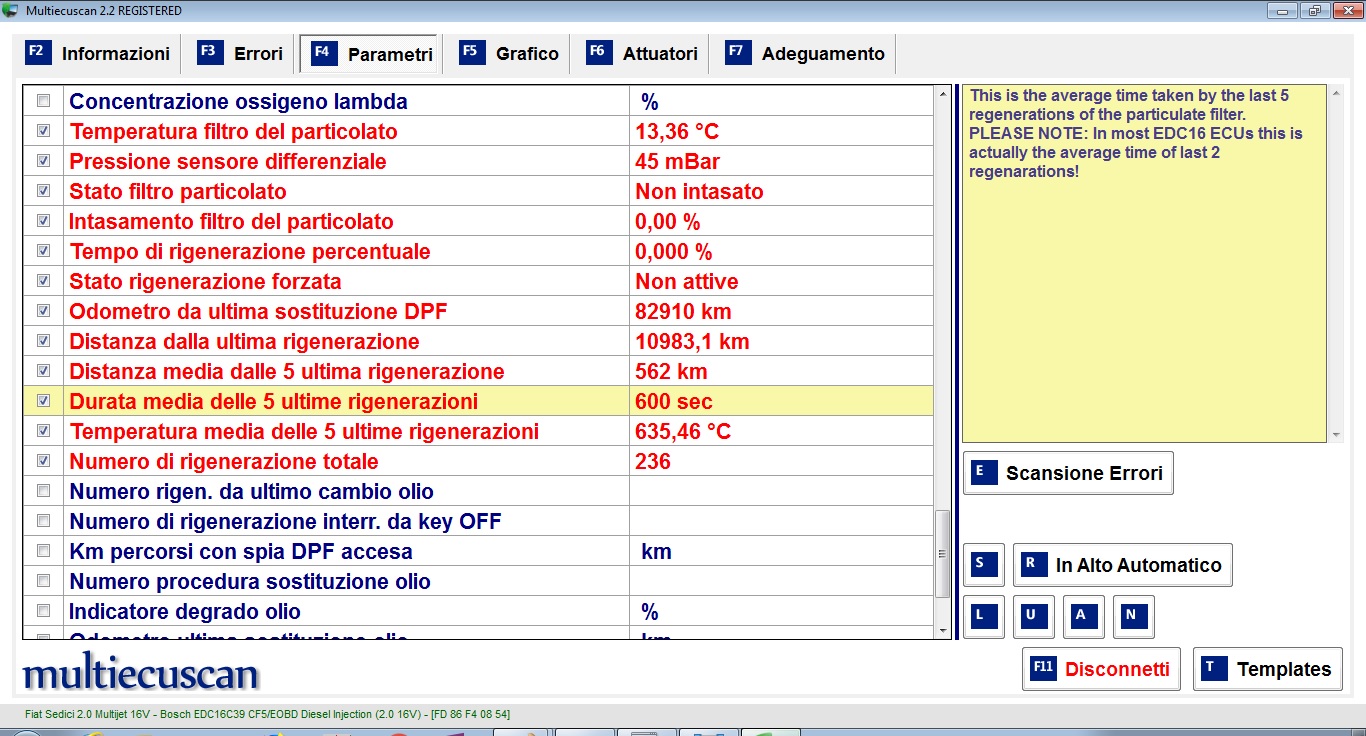Click the value 82910 km
This screenshot has height=736, width=1366.
[683, 311]
